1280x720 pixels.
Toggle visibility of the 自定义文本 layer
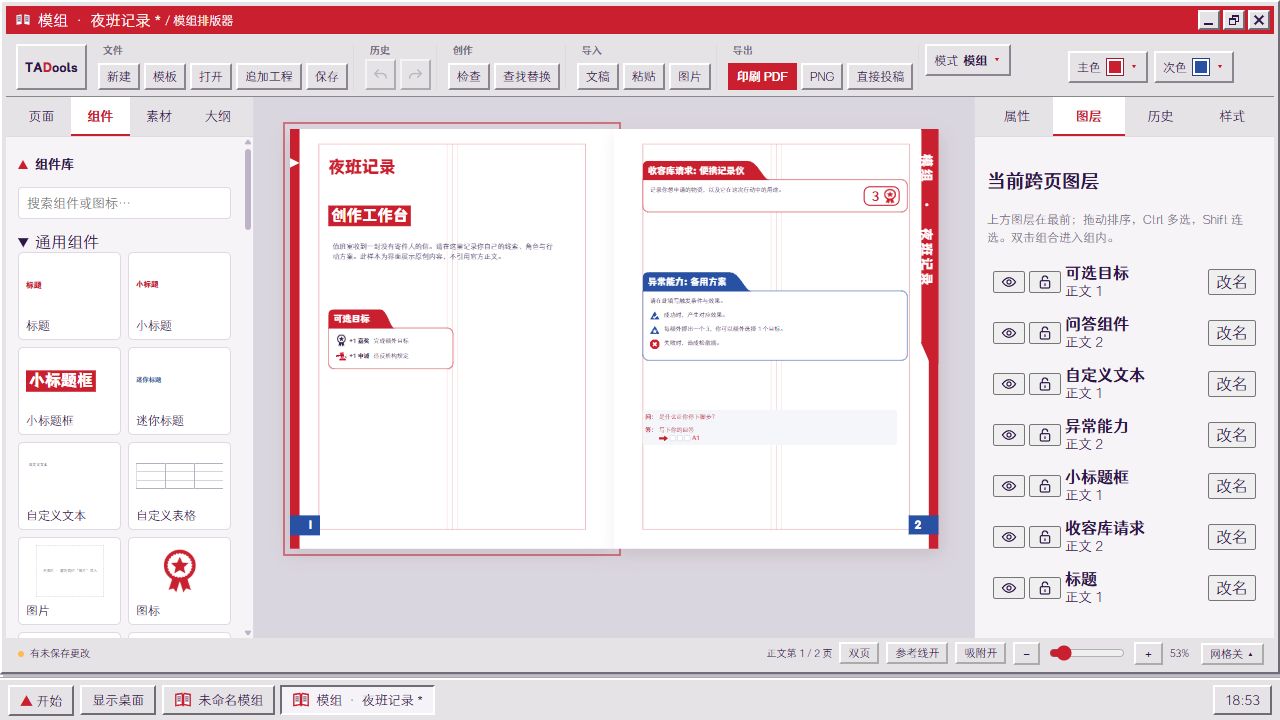(1009, 384)
